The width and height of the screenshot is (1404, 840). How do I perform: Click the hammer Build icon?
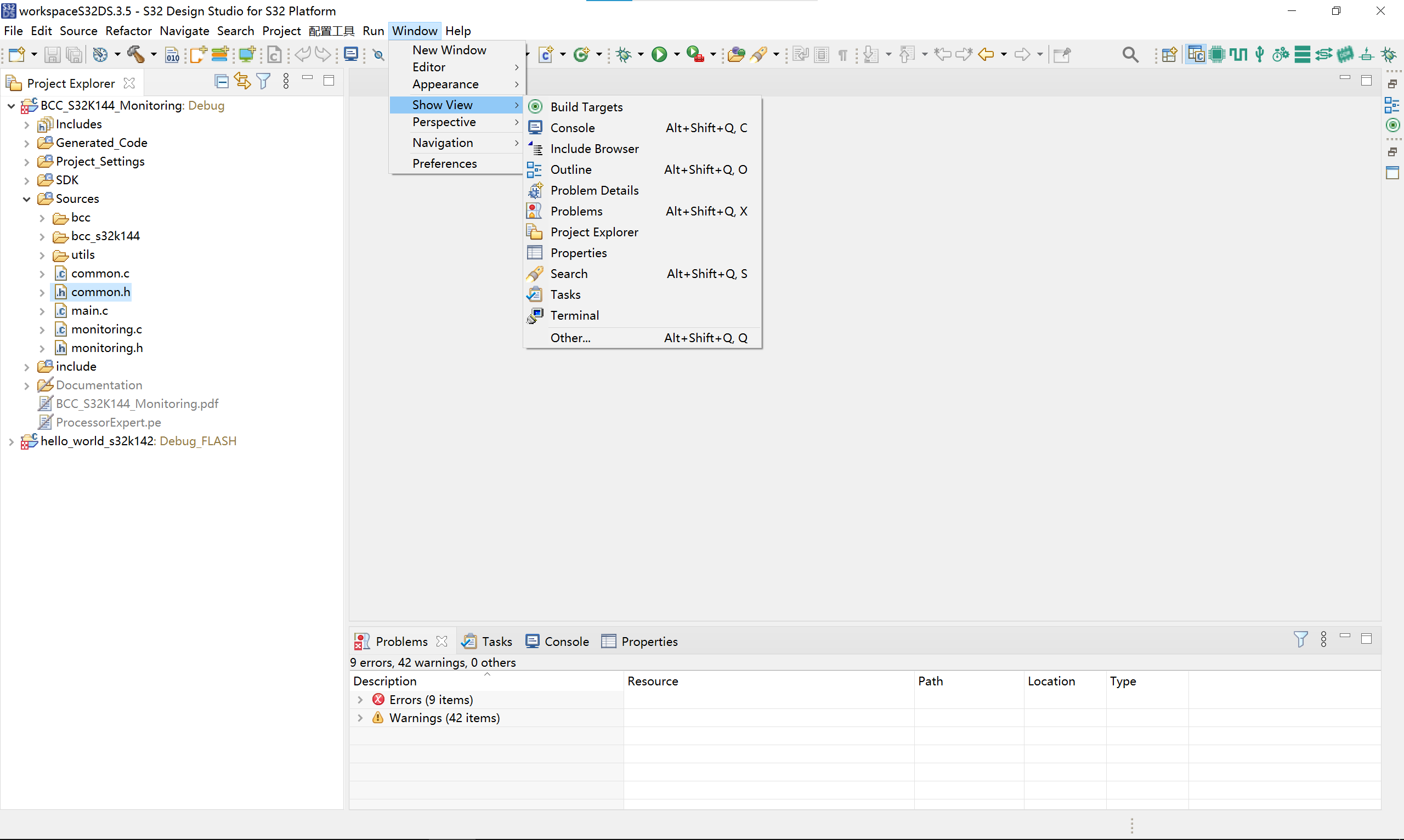pos(136,54)
